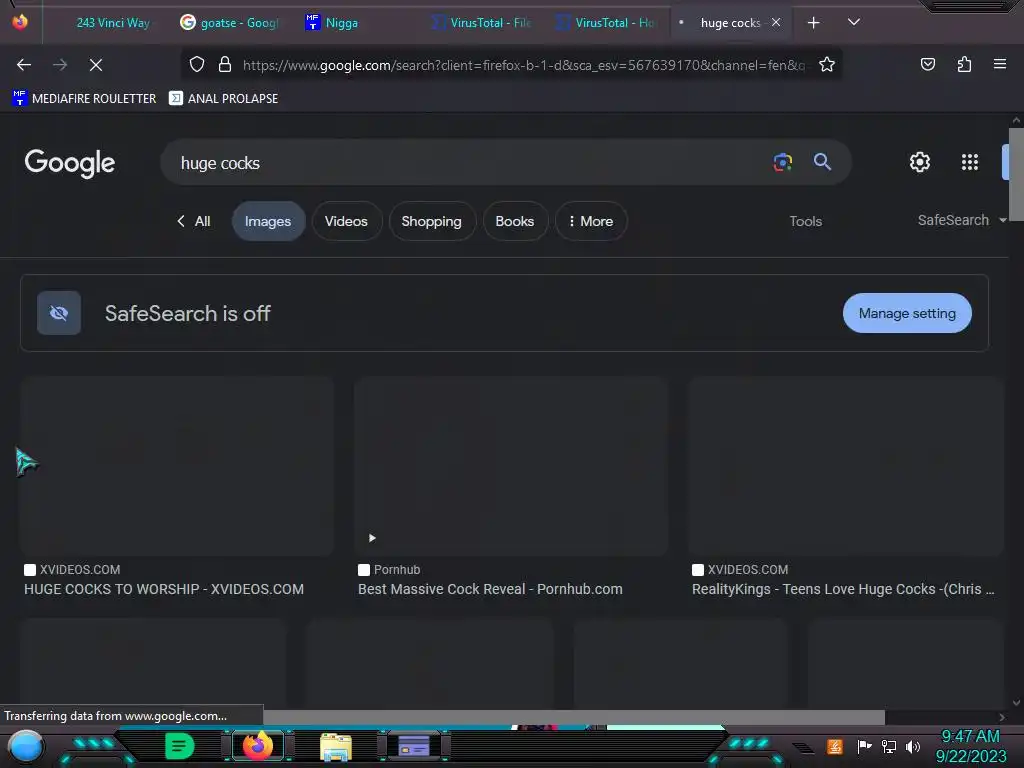Select the Books filter
This screenshot has height=768, width=1024.
click(x=515, y=221)
